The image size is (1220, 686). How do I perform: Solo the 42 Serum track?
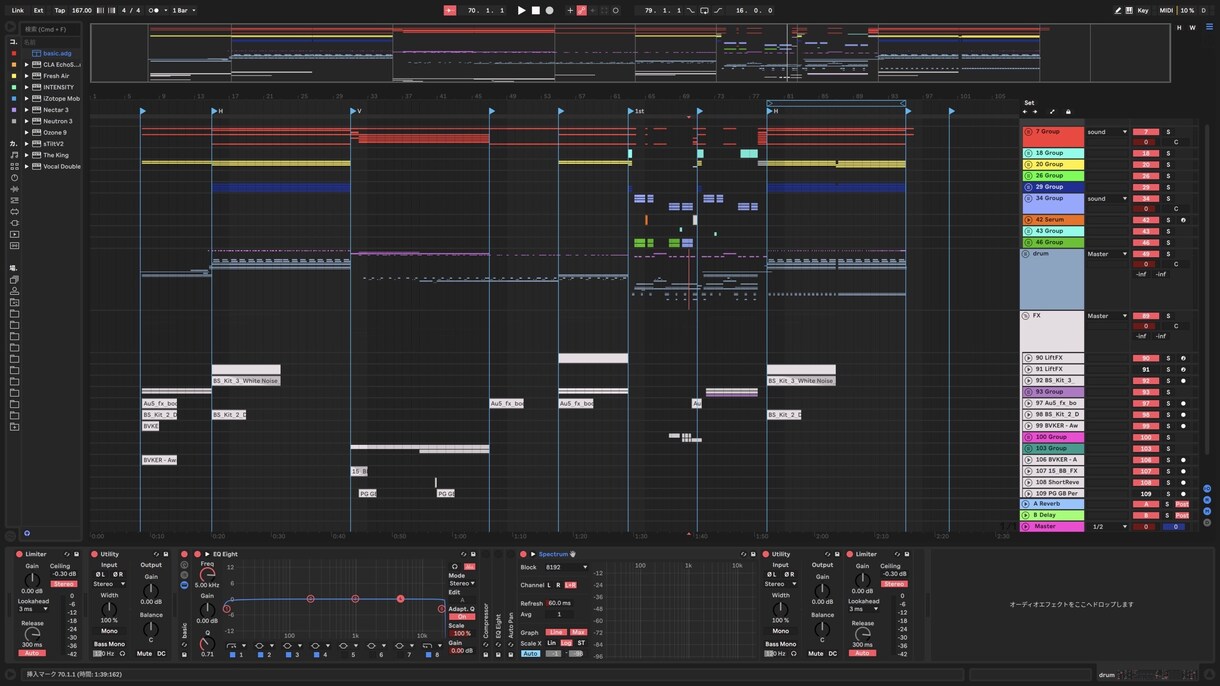[1168, 220]
